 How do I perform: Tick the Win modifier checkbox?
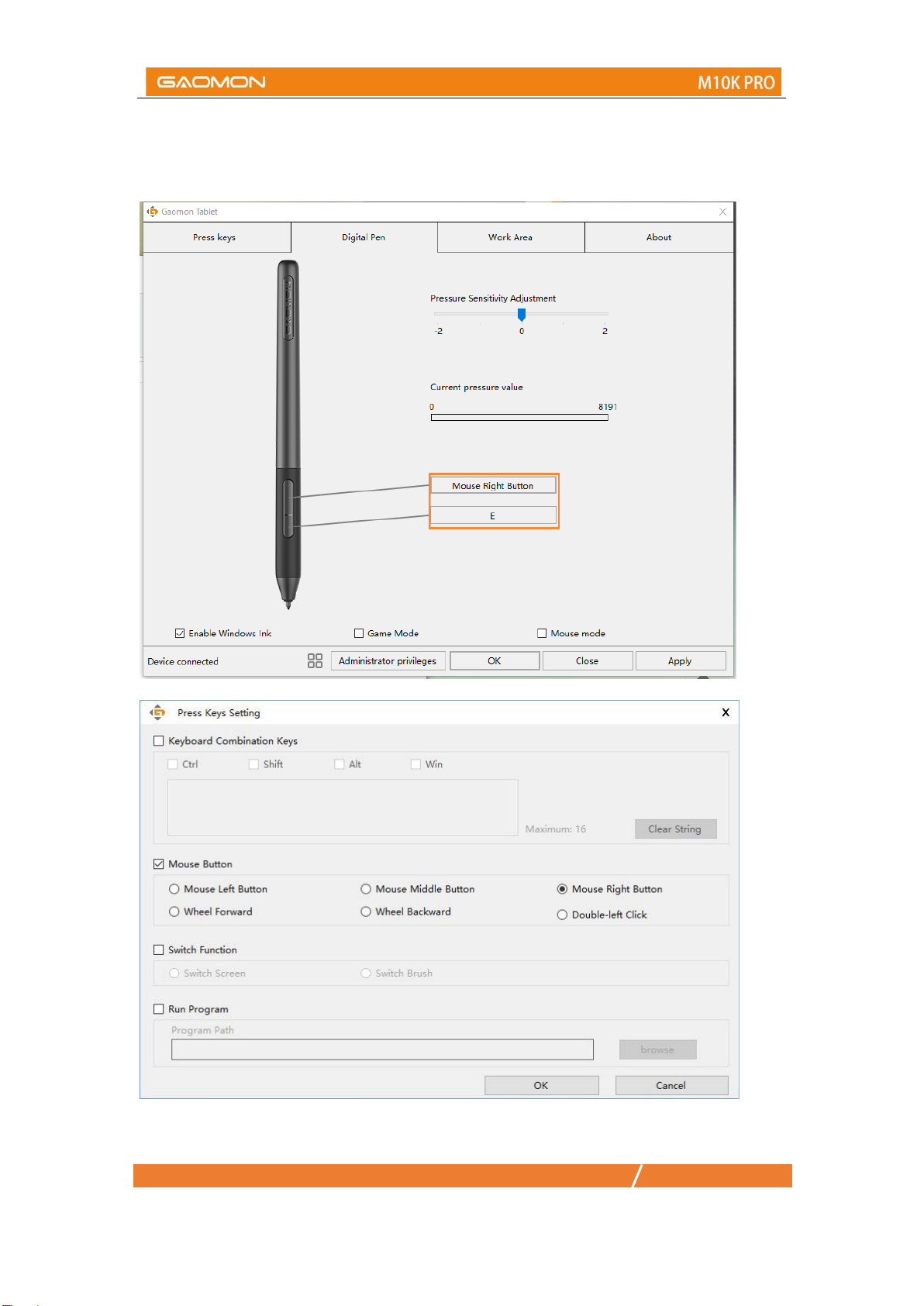click(x=415, y=764)
